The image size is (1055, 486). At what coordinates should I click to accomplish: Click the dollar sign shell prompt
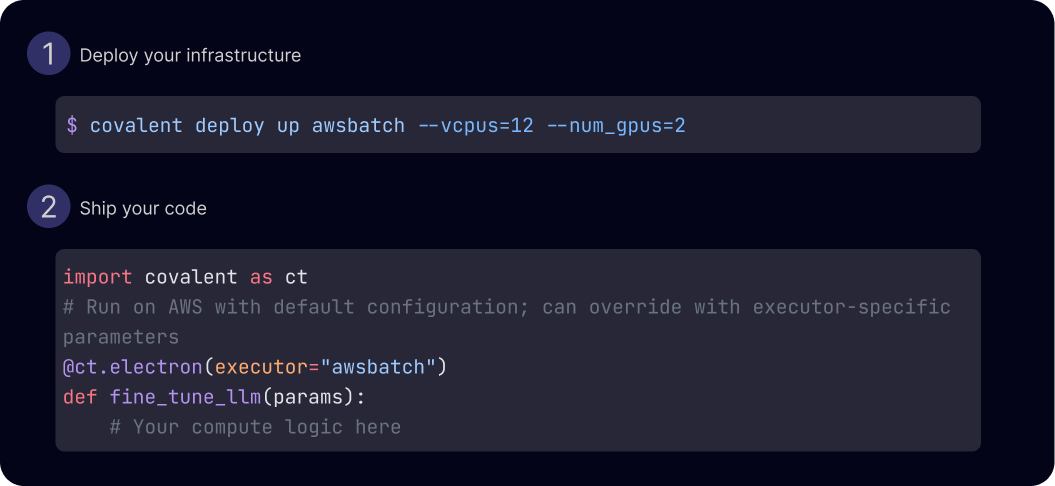click(72, 125)
